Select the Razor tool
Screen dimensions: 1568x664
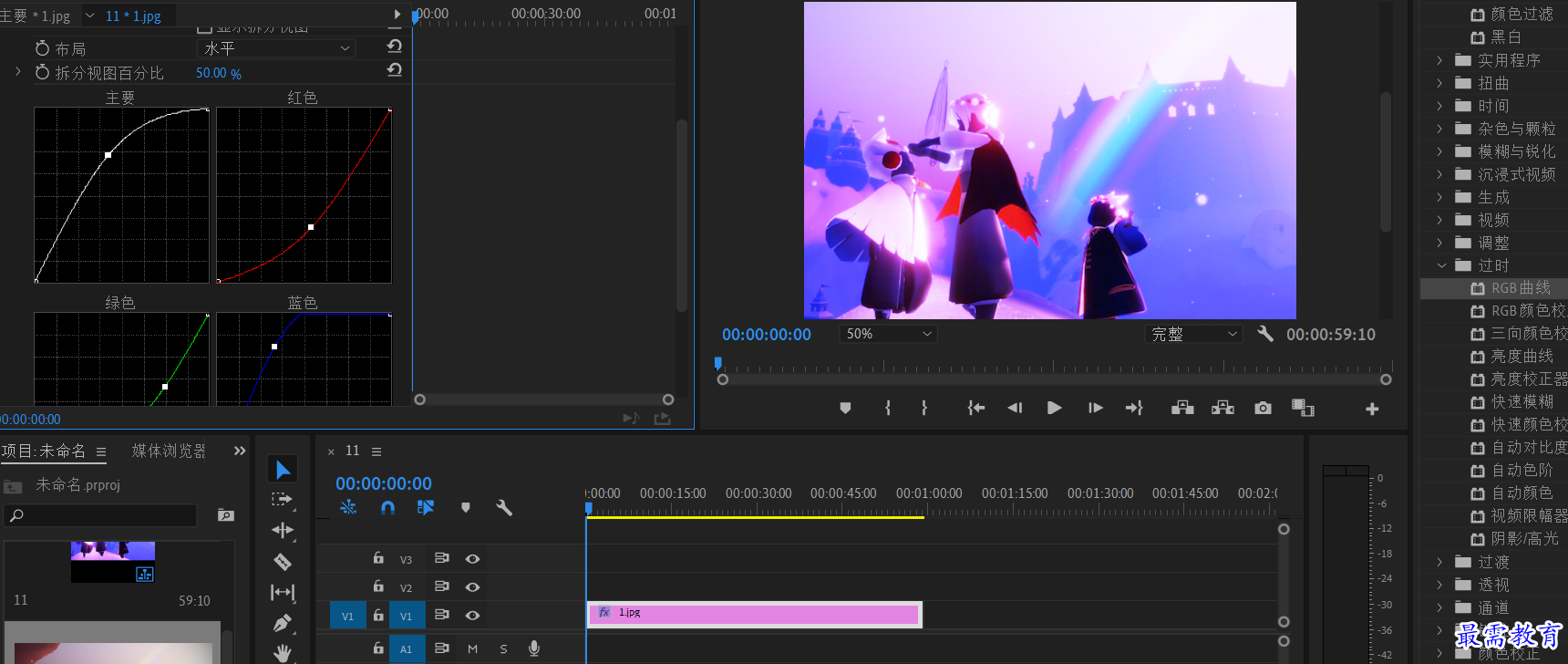(283, 562)
